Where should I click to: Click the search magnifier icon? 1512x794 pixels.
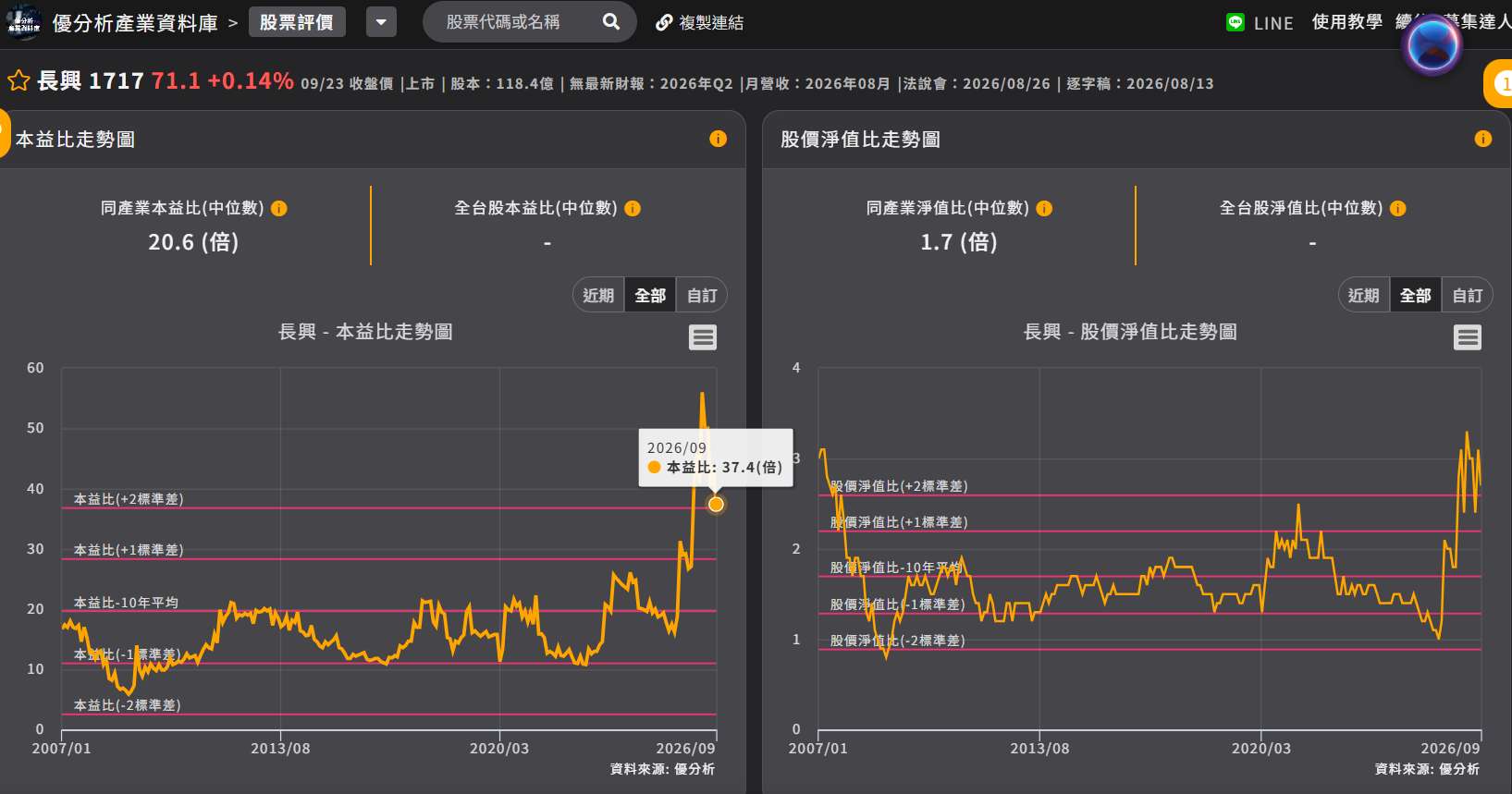pyautogui.click(x=611, y=21)
